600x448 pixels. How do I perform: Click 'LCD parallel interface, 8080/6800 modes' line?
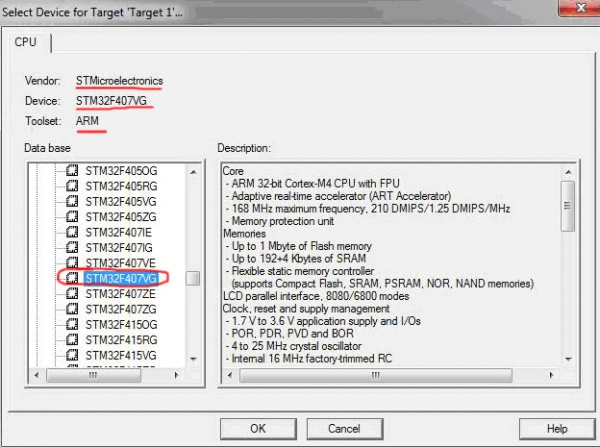tap(316, 296)
